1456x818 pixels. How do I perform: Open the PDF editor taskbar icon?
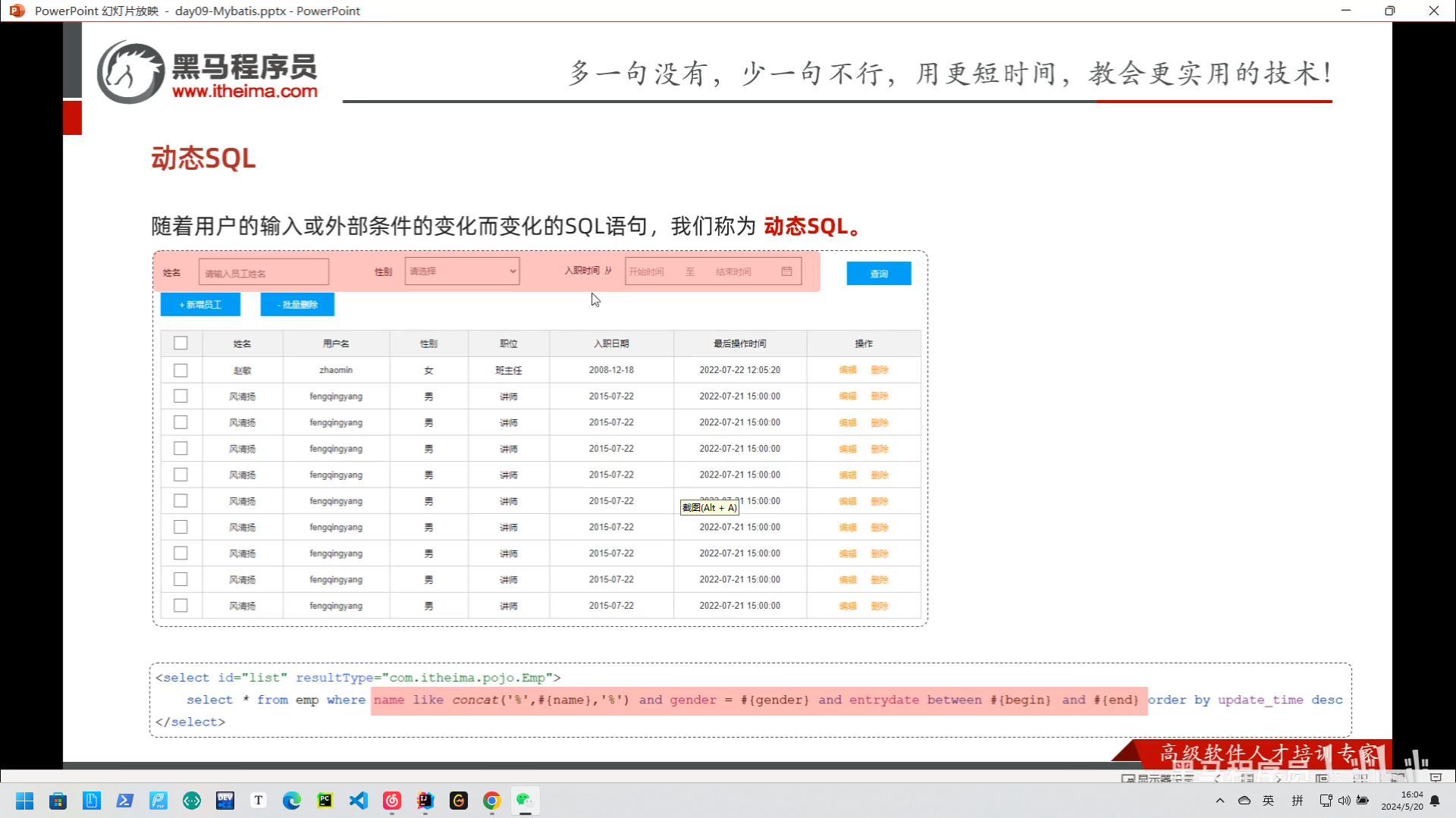[158, 801]
